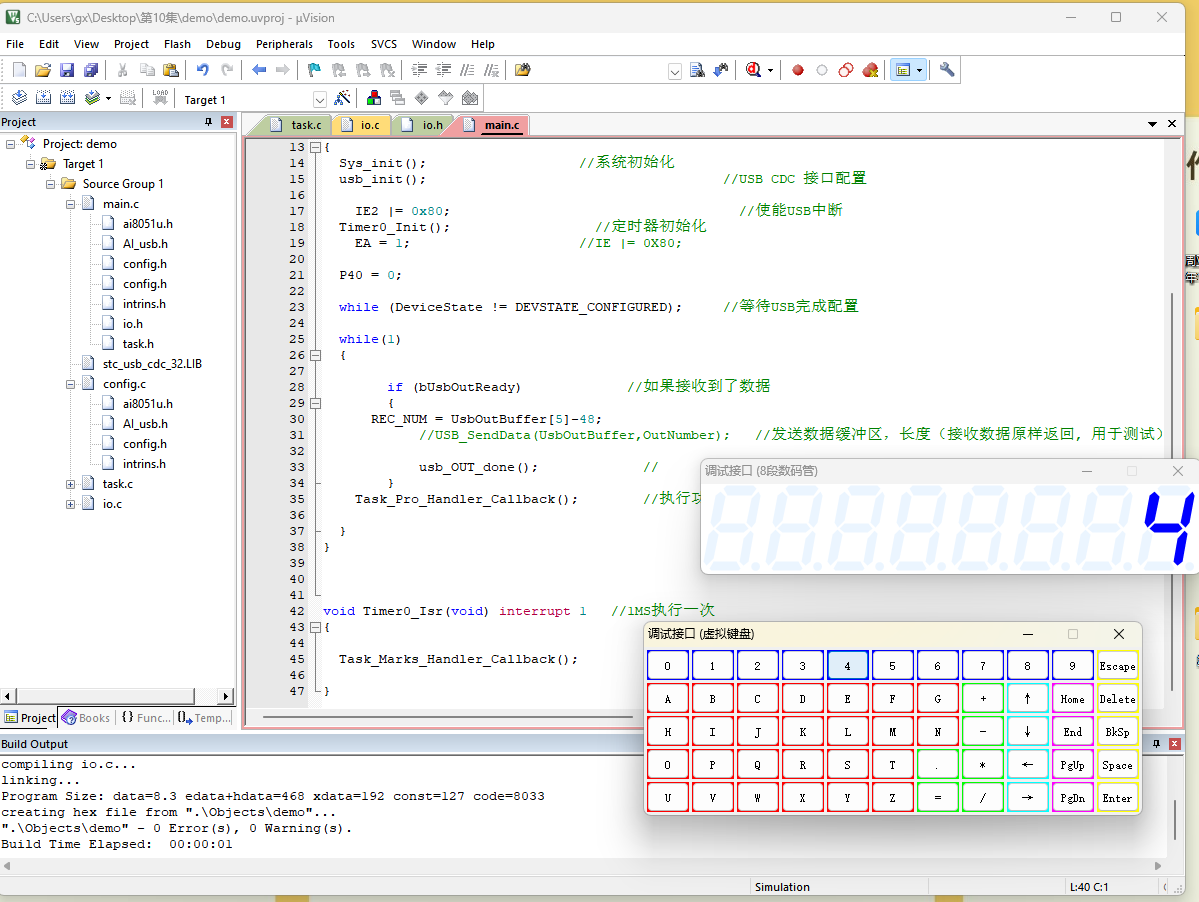
Task: Click the Translate file icon in build toolbar
Action: pos(19,98)
